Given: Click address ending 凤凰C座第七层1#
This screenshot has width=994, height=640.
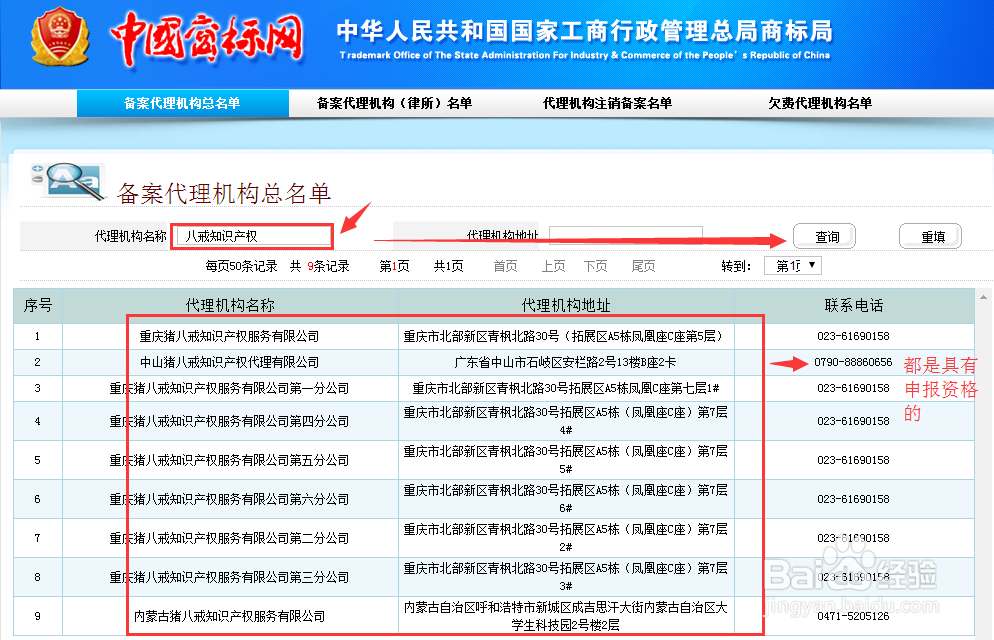Looking at the screenshot, I should pos(565,388).
